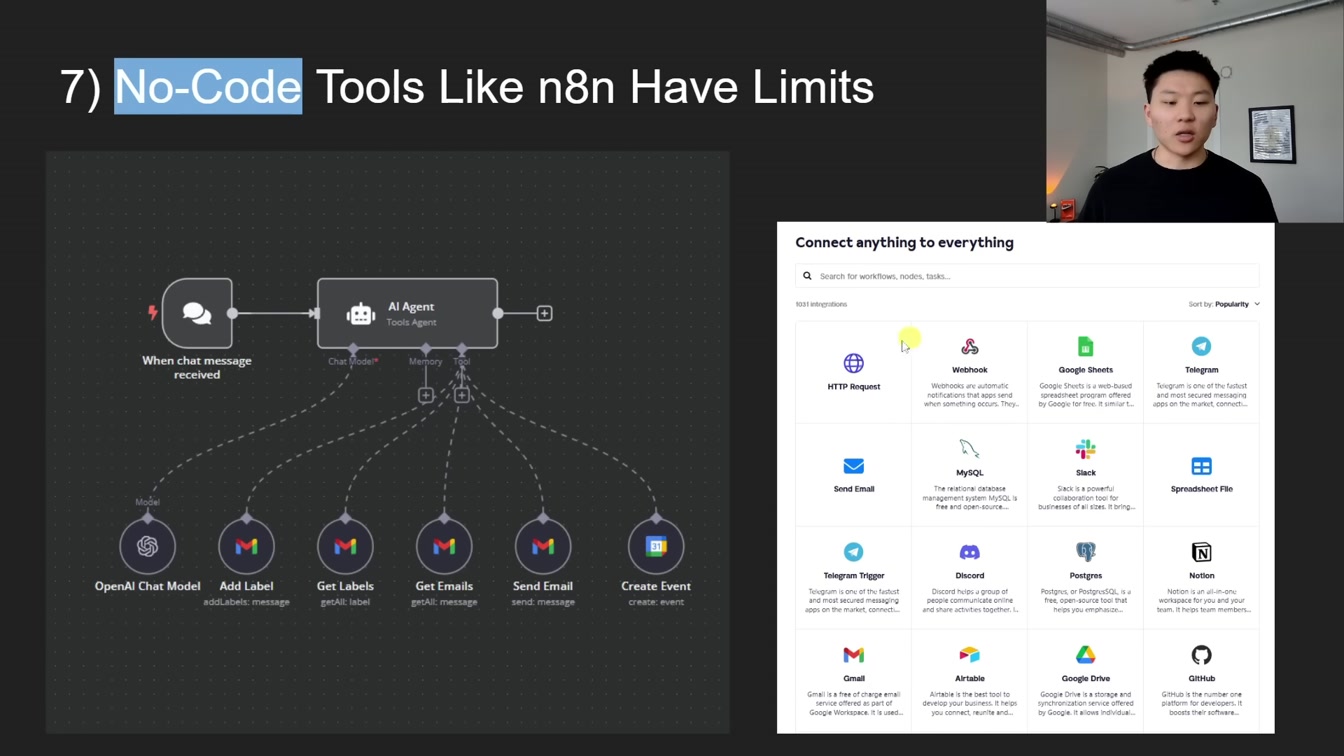Click 'Connect anything to everything' heading
Screen dimensions: 1344x756
tap(905, 242)
